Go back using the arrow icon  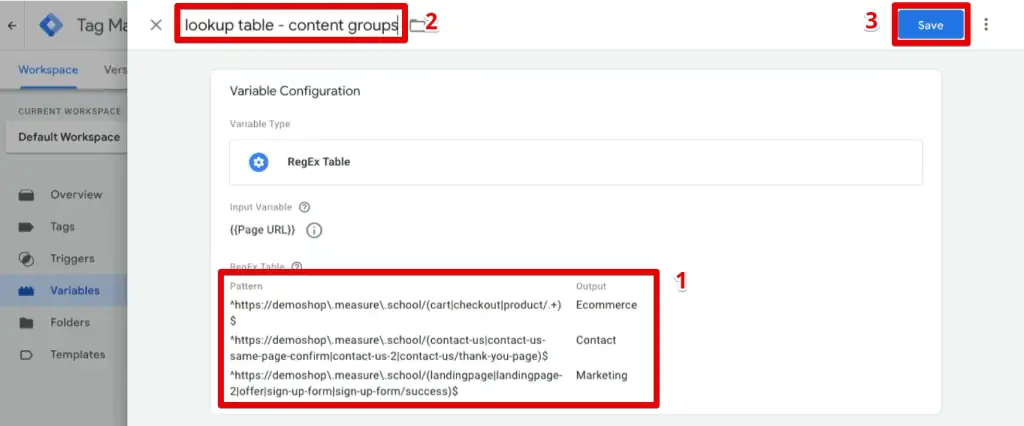(x=12, y=26)
